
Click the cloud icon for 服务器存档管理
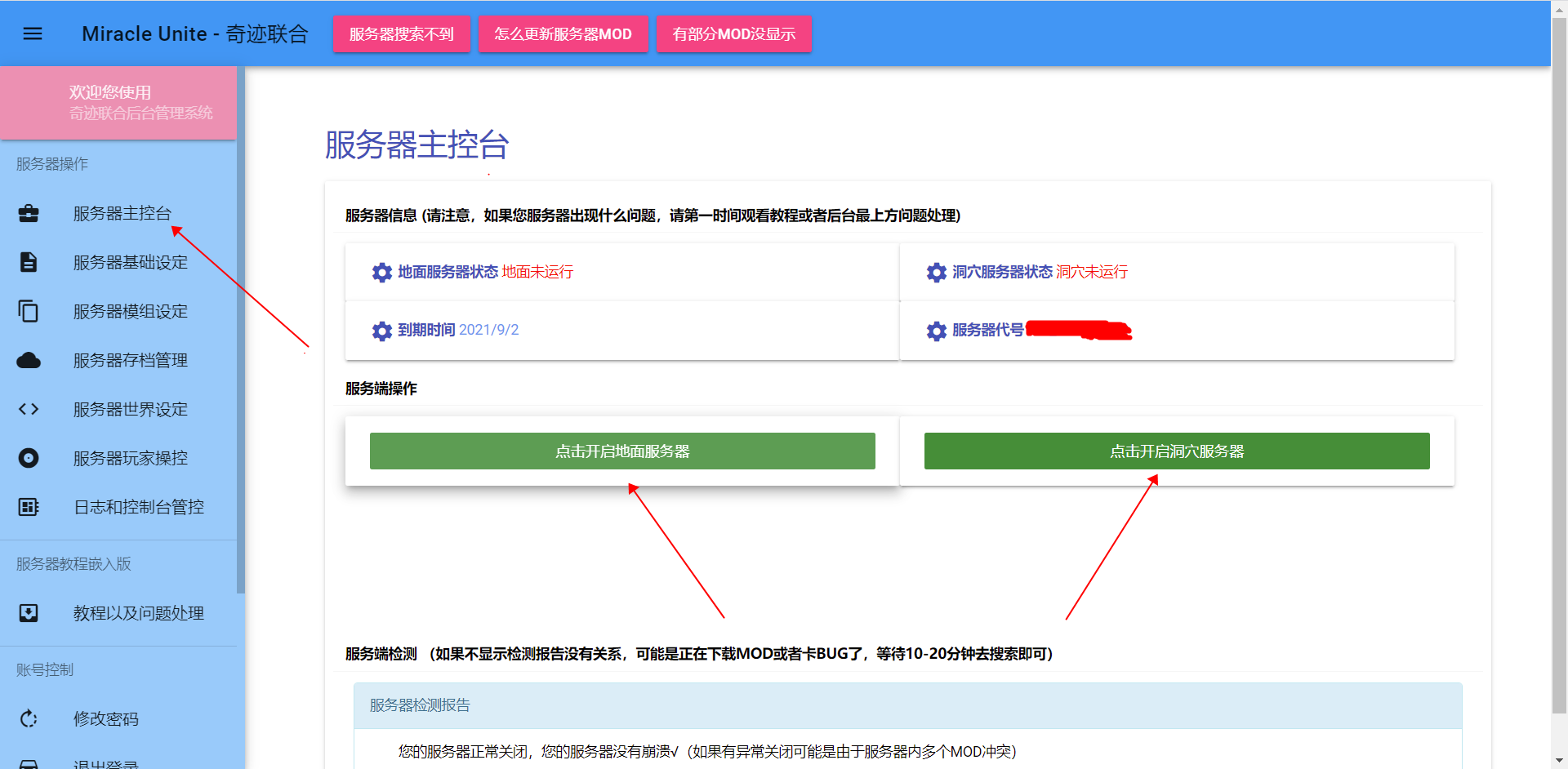click(x=29, y=360)
